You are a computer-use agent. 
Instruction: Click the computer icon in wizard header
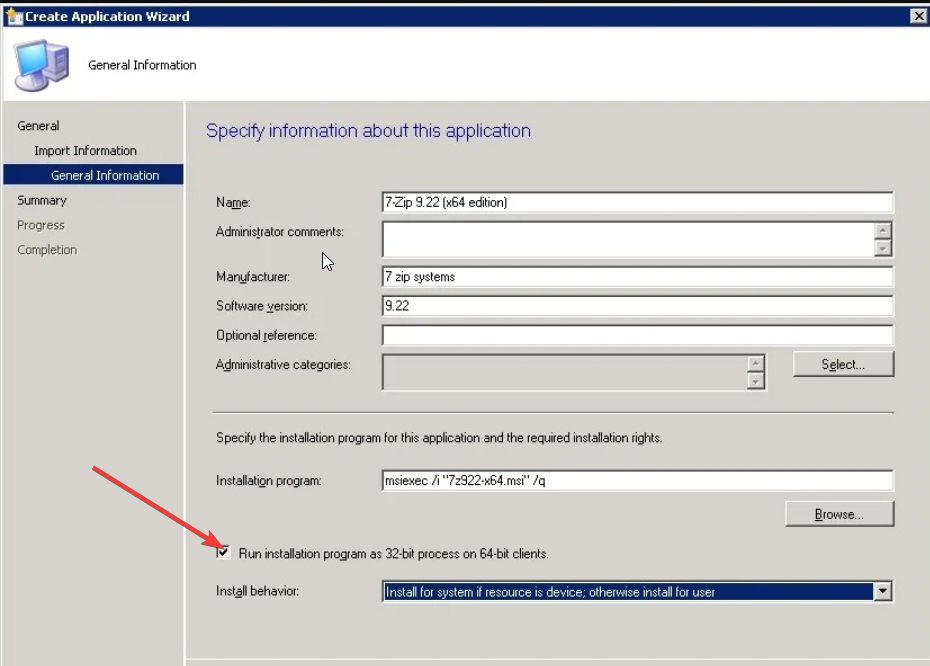coord(42,65)
